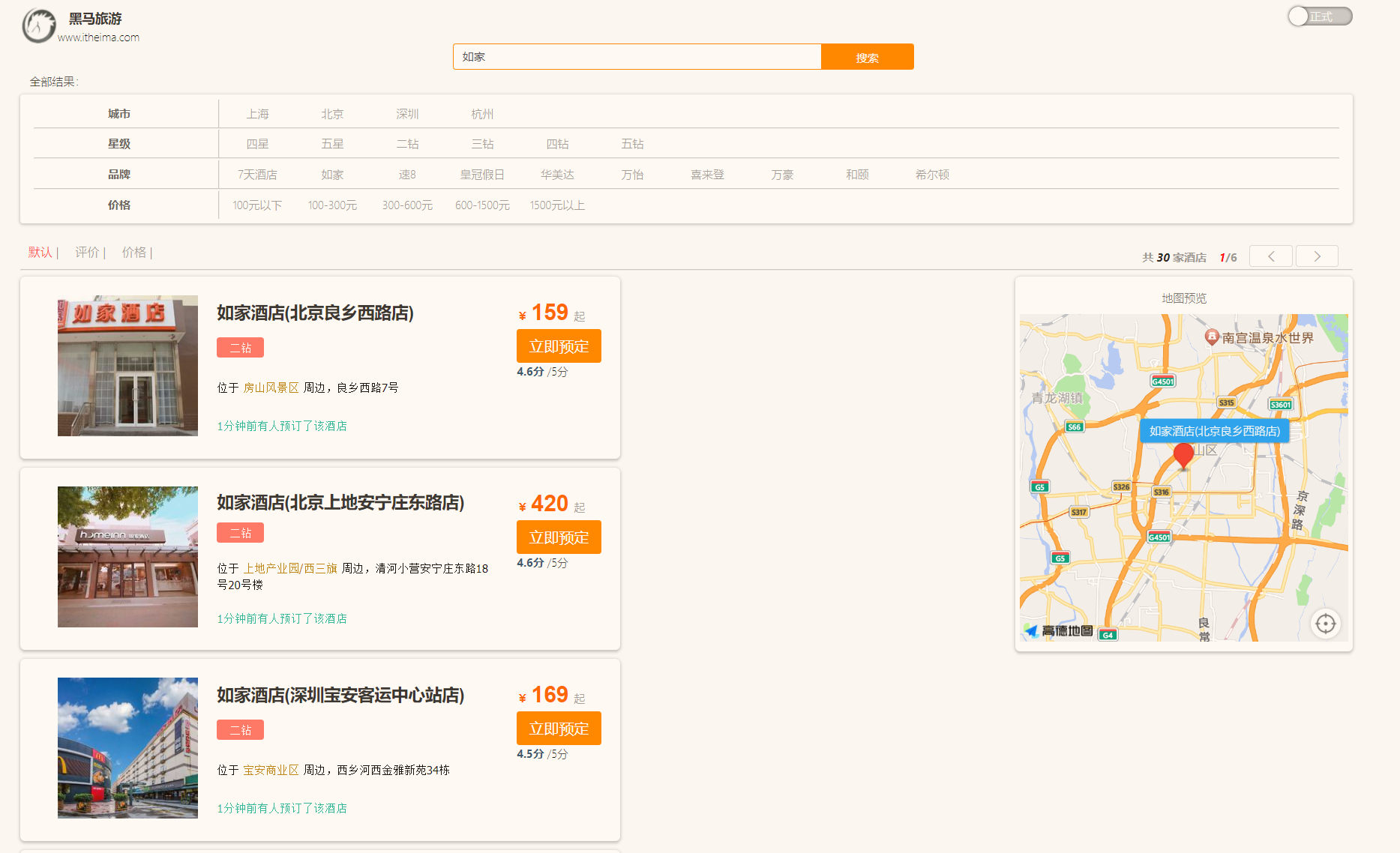Image resolution: width=1400 pixels, height=853 pixels.
Task: Click the 黑马旅游 logo icon
Action: 37,24
